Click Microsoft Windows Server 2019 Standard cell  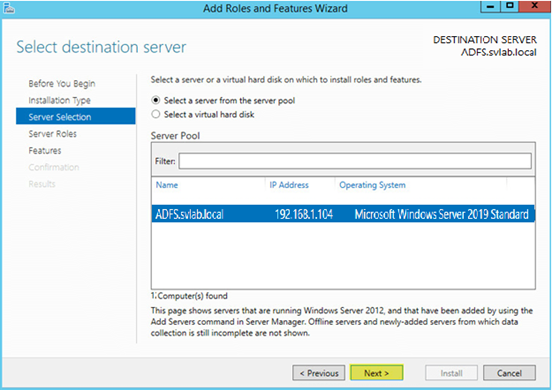[x=441, y=214]
